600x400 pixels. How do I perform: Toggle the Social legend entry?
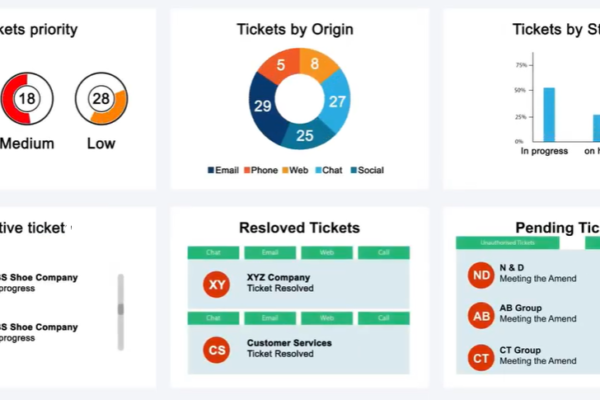click(367, 170)
